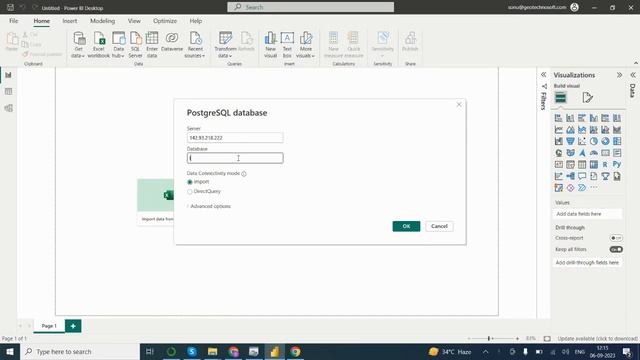Click the zoom slider handle
640x360 pixels.
coord(489,338)
